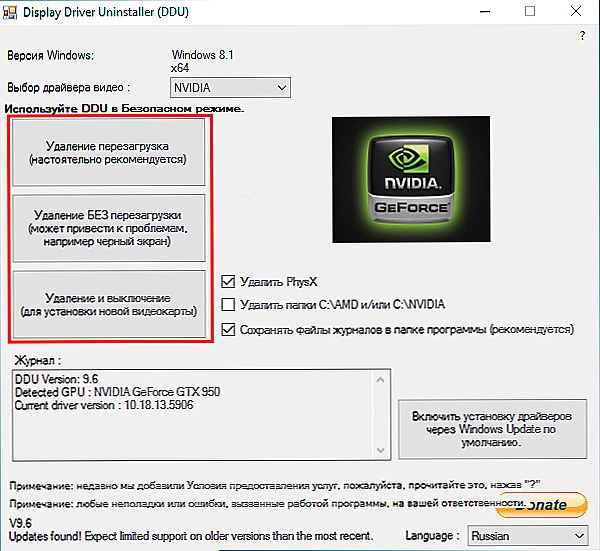The height and width of the screenshot is (551, 600).
Task: Click Удаление БЕЗ перезагрузки button
Action: (109, 228)
